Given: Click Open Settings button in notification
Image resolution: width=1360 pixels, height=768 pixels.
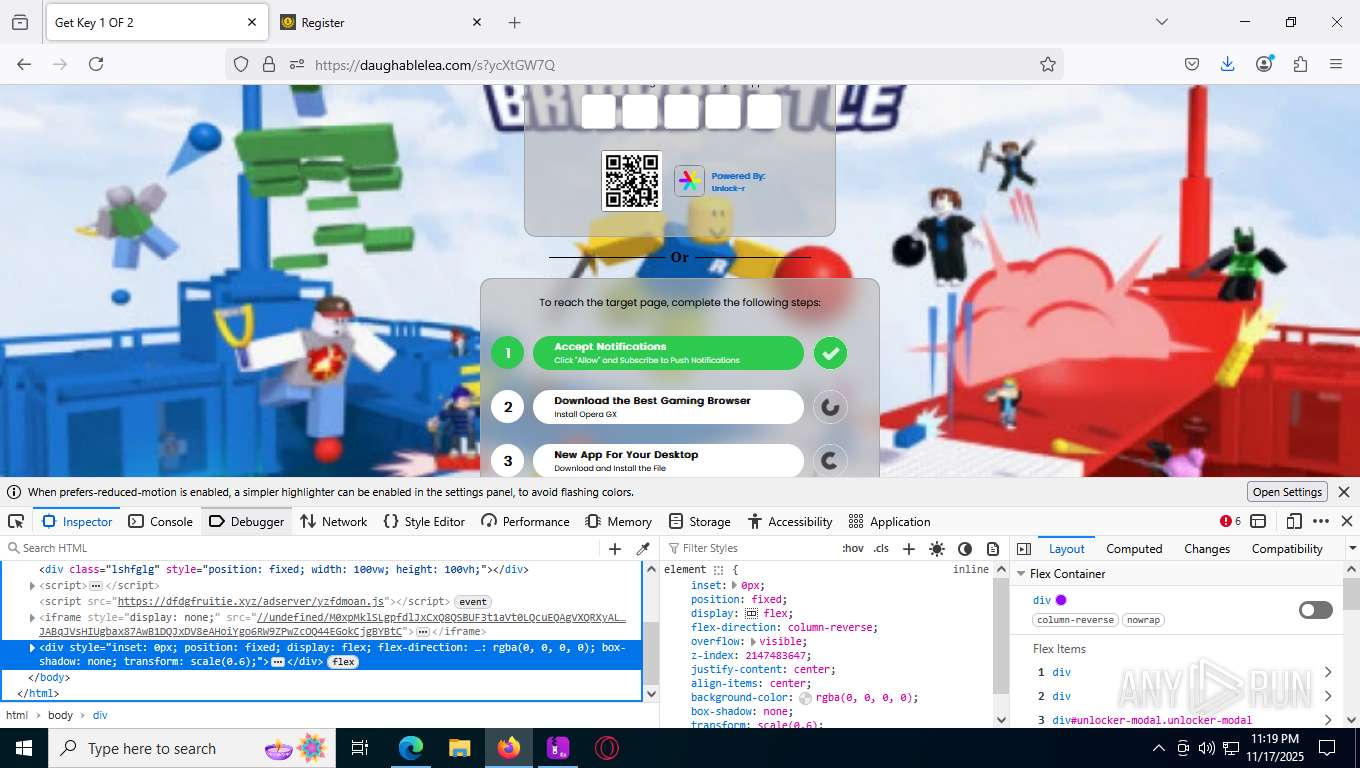Looking at the screenshot, I should 1288,492.
